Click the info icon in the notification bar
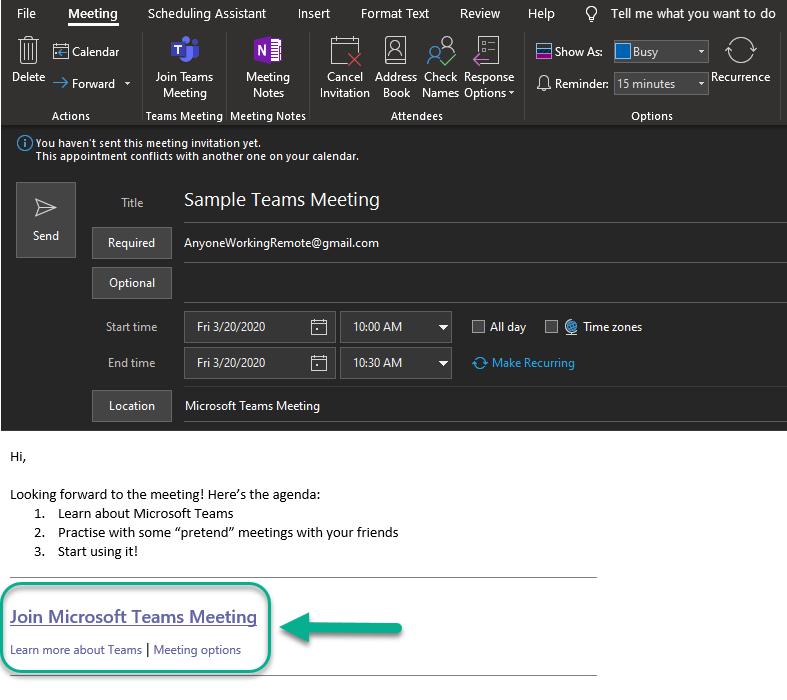The width and height of the screenshot is (787, 700). pyautogui.click(x=25, y=144)
